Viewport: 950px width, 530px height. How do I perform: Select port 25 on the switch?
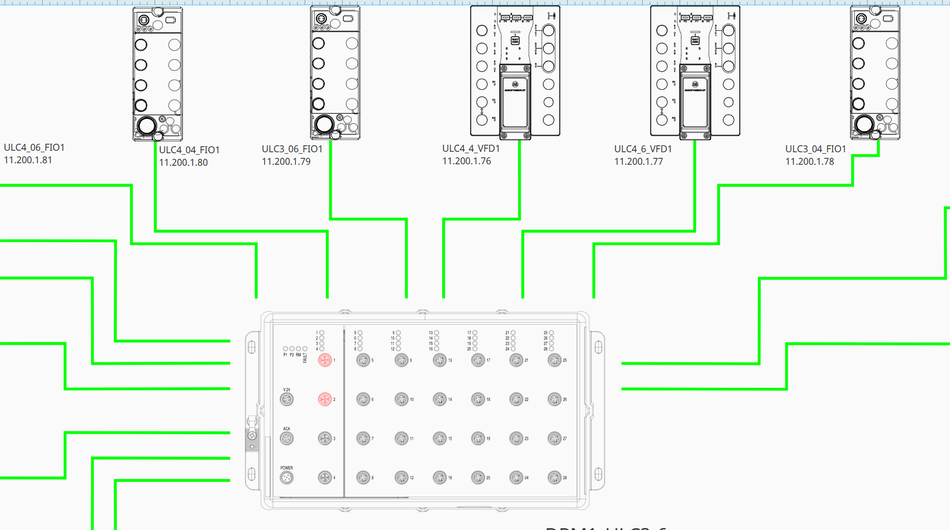[554, 360]
